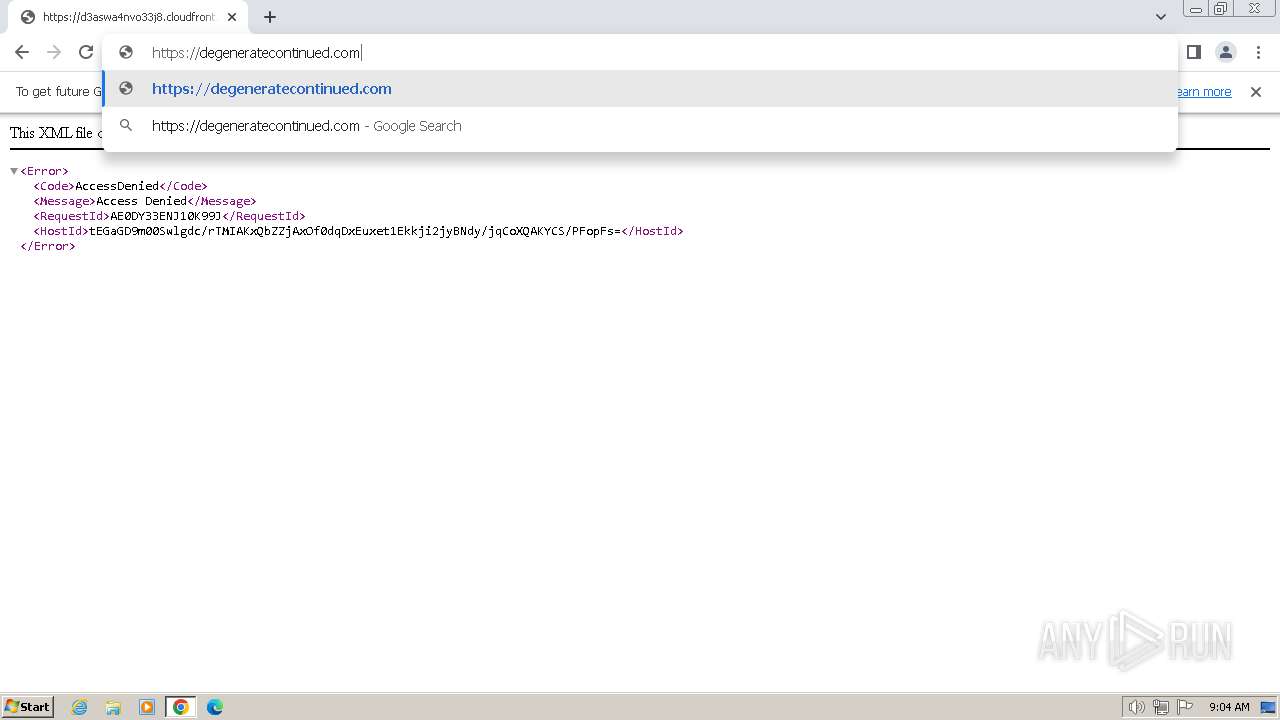Switch to Chrome on the taskbar
The height and width of the screenshot is (720, 1280).
point(181,707)
